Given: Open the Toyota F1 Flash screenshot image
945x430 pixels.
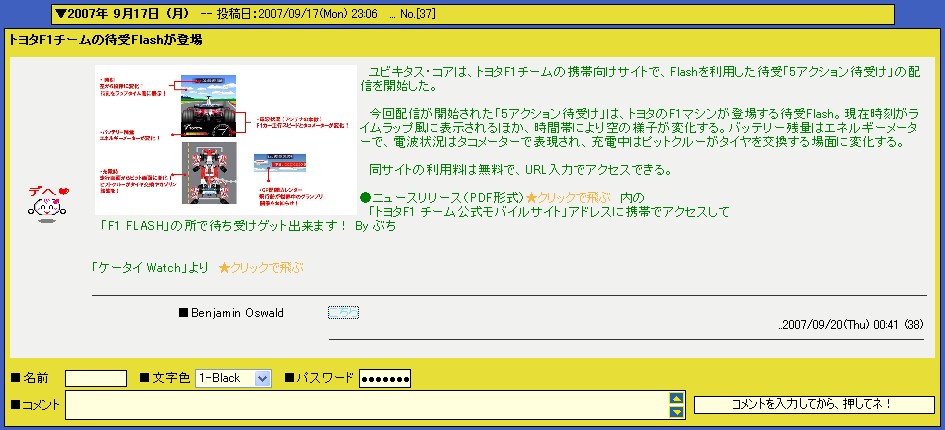Looking at the screenshot, I should (x=225, y=139).
